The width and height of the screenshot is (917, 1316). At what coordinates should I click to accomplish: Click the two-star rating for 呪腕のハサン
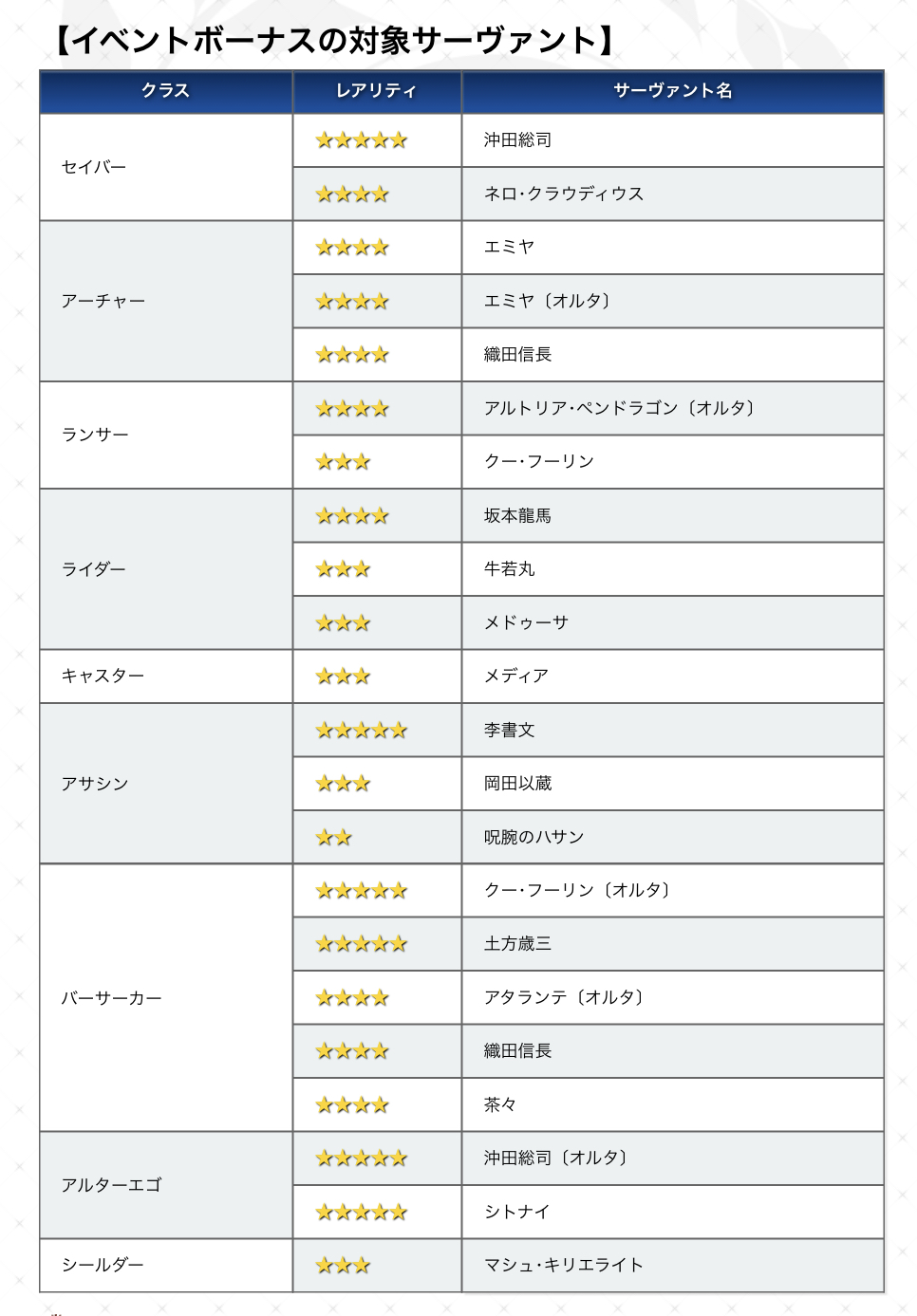pyautogui.click(x=334, y=837)
